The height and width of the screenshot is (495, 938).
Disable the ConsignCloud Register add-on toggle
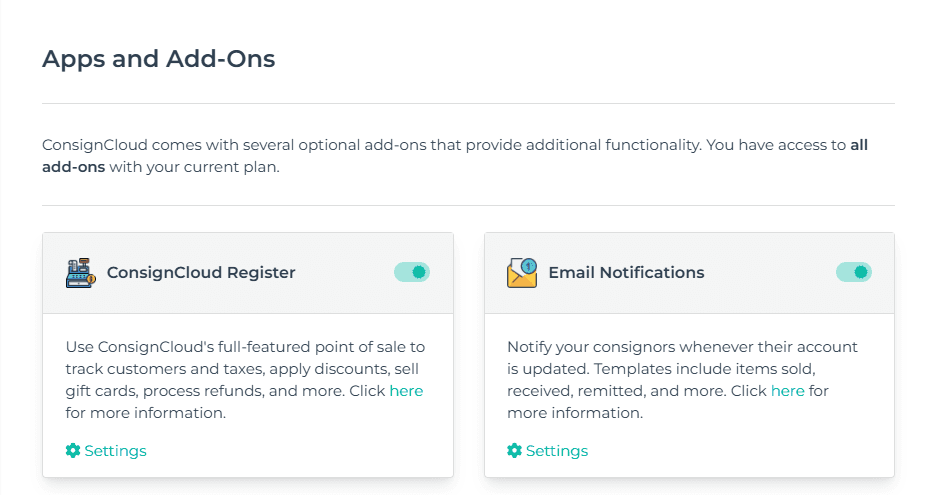412,272
